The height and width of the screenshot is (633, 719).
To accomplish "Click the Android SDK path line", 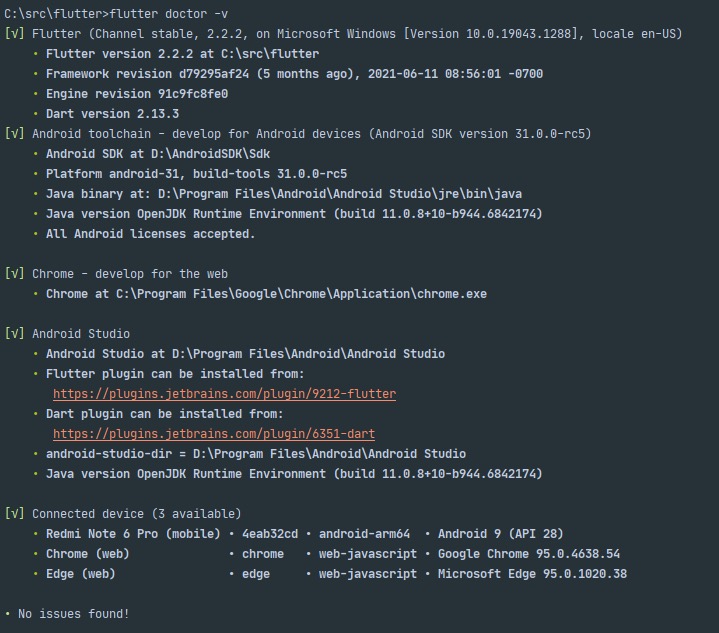I will [158, 154].
